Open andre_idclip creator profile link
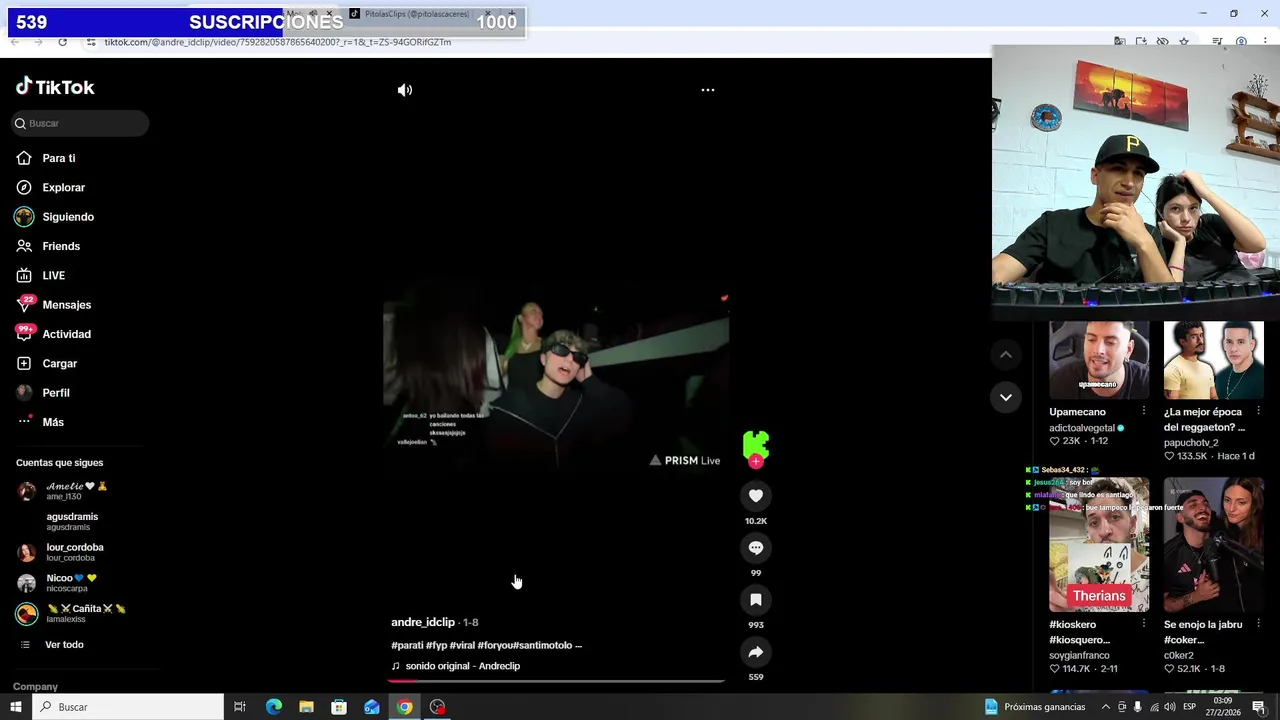 [423, 622]
